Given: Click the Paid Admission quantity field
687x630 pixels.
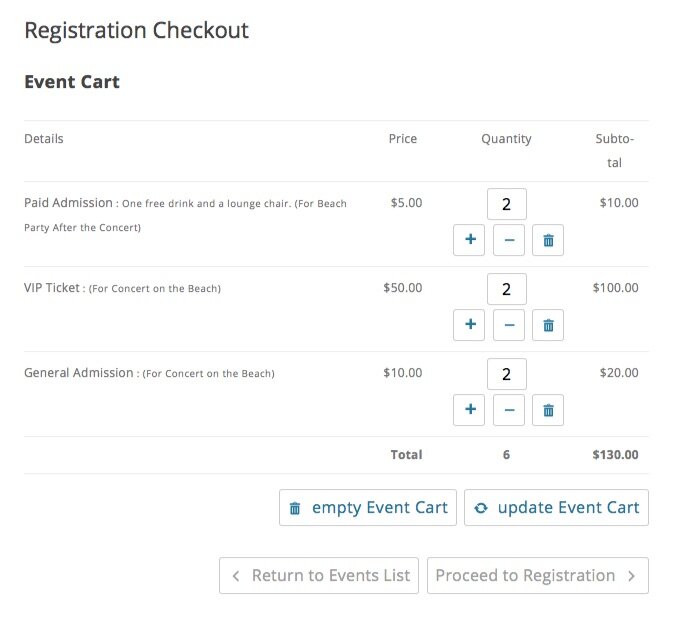Looking at the screenshot, I should (x=507, y=204).
